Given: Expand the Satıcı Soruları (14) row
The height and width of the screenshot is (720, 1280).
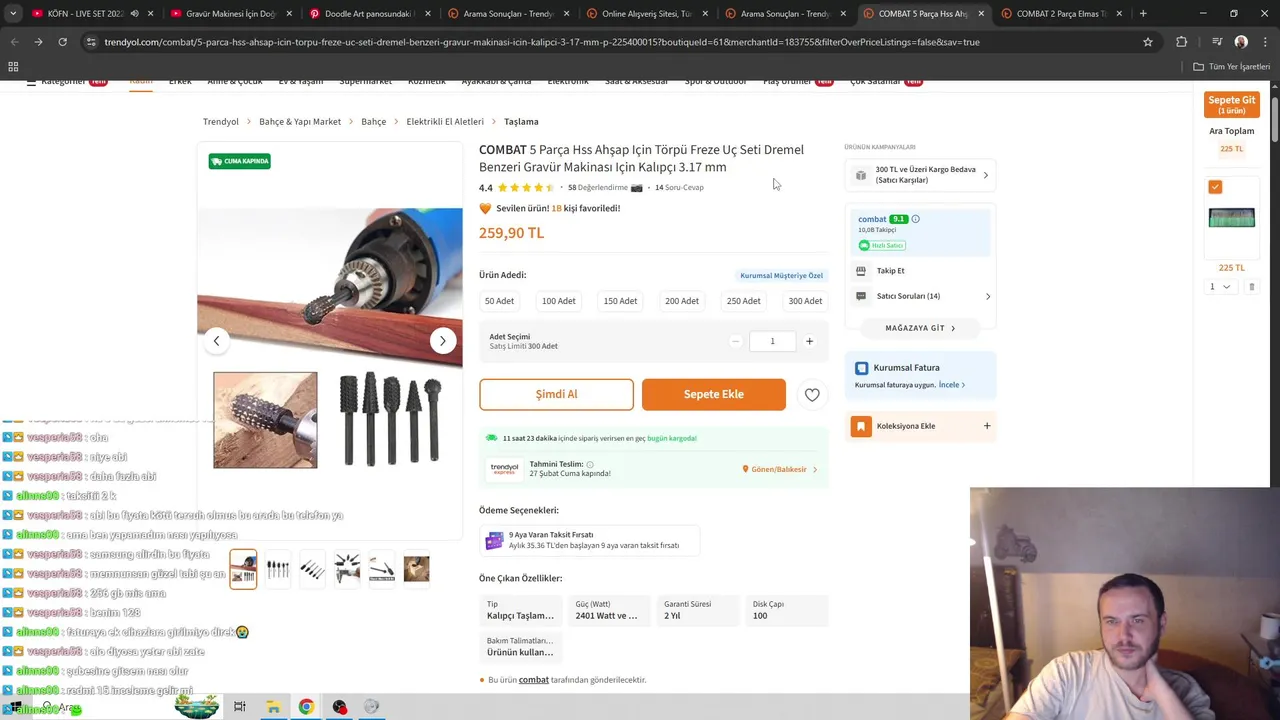Looking at the screenshot, I should [x=920, y=296].
